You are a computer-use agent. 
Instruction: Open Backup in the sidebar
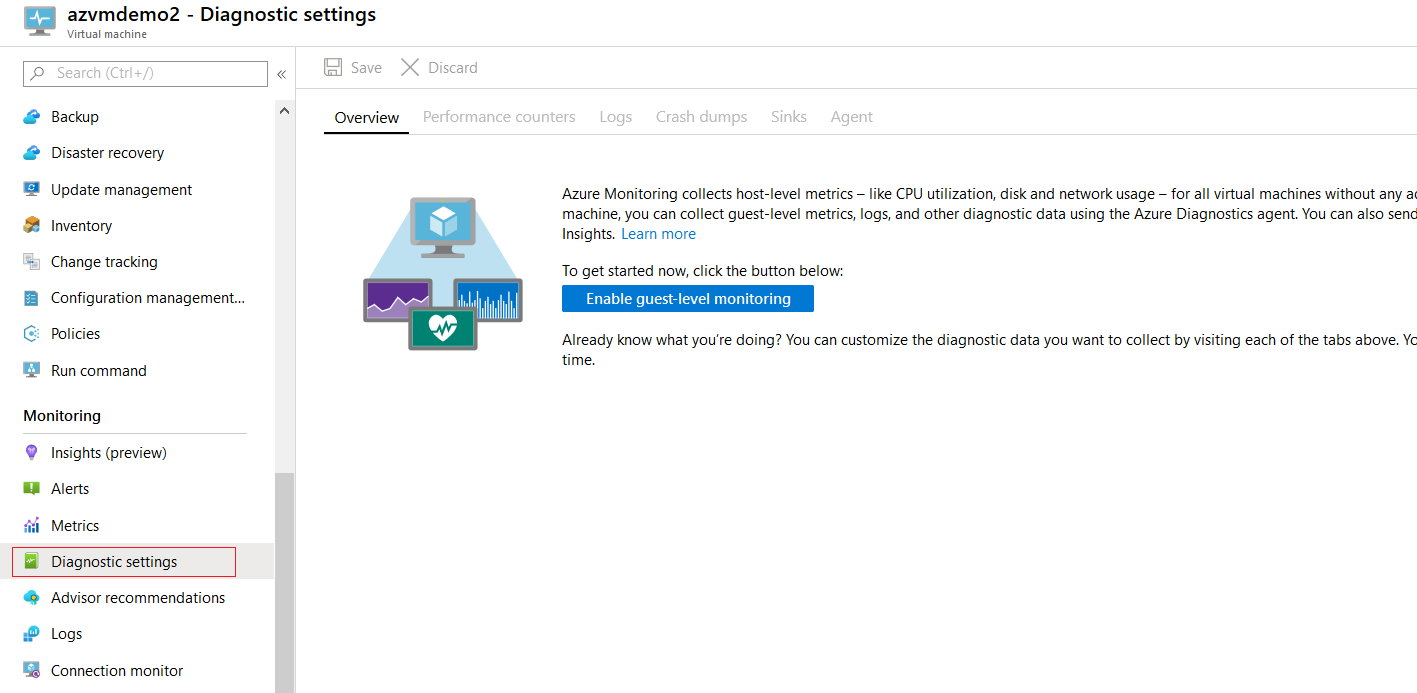75,117
